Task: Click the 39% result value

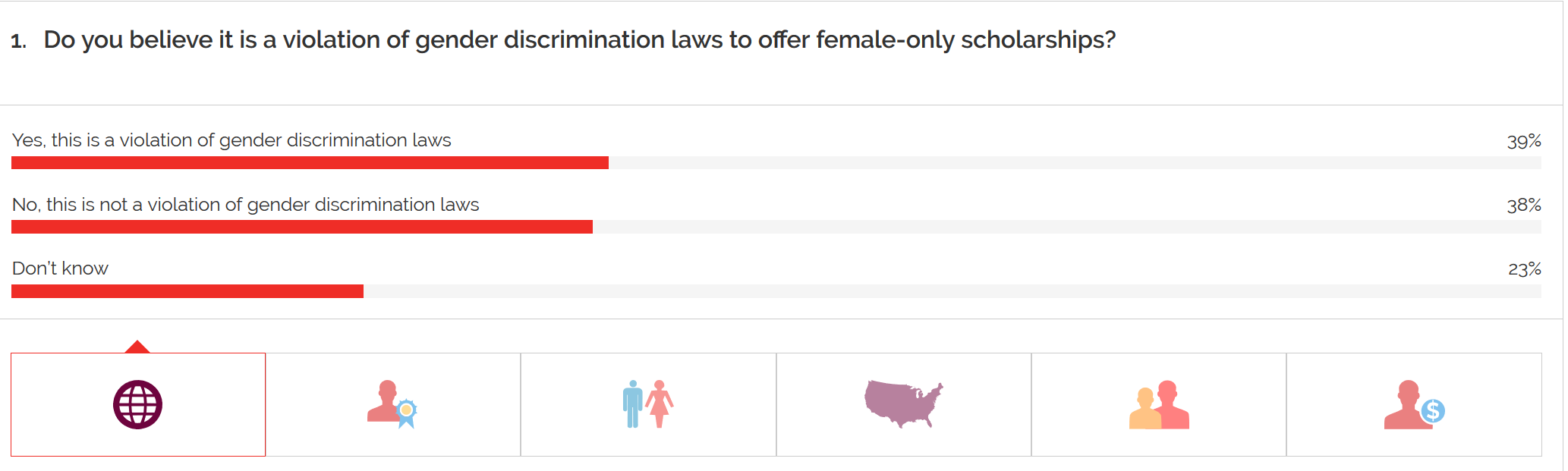Action: 1523,141
